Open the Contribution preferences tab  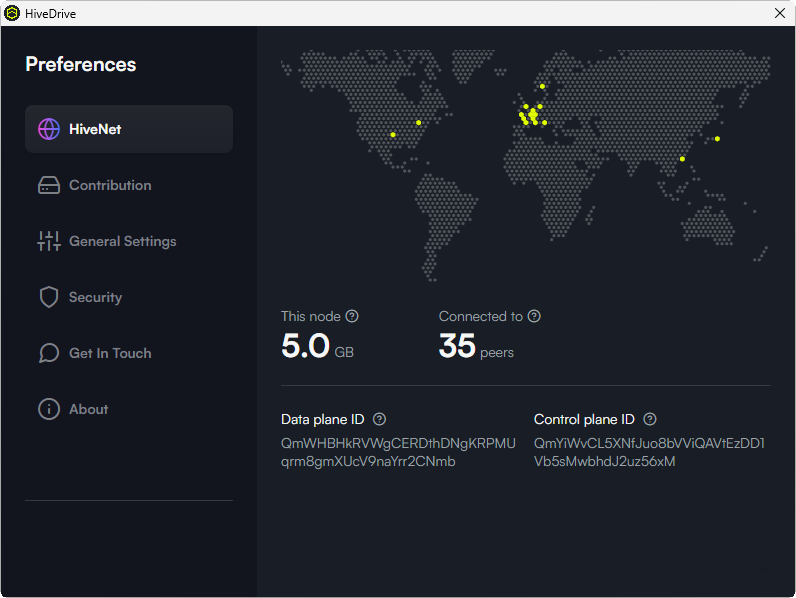pos(110,185)
